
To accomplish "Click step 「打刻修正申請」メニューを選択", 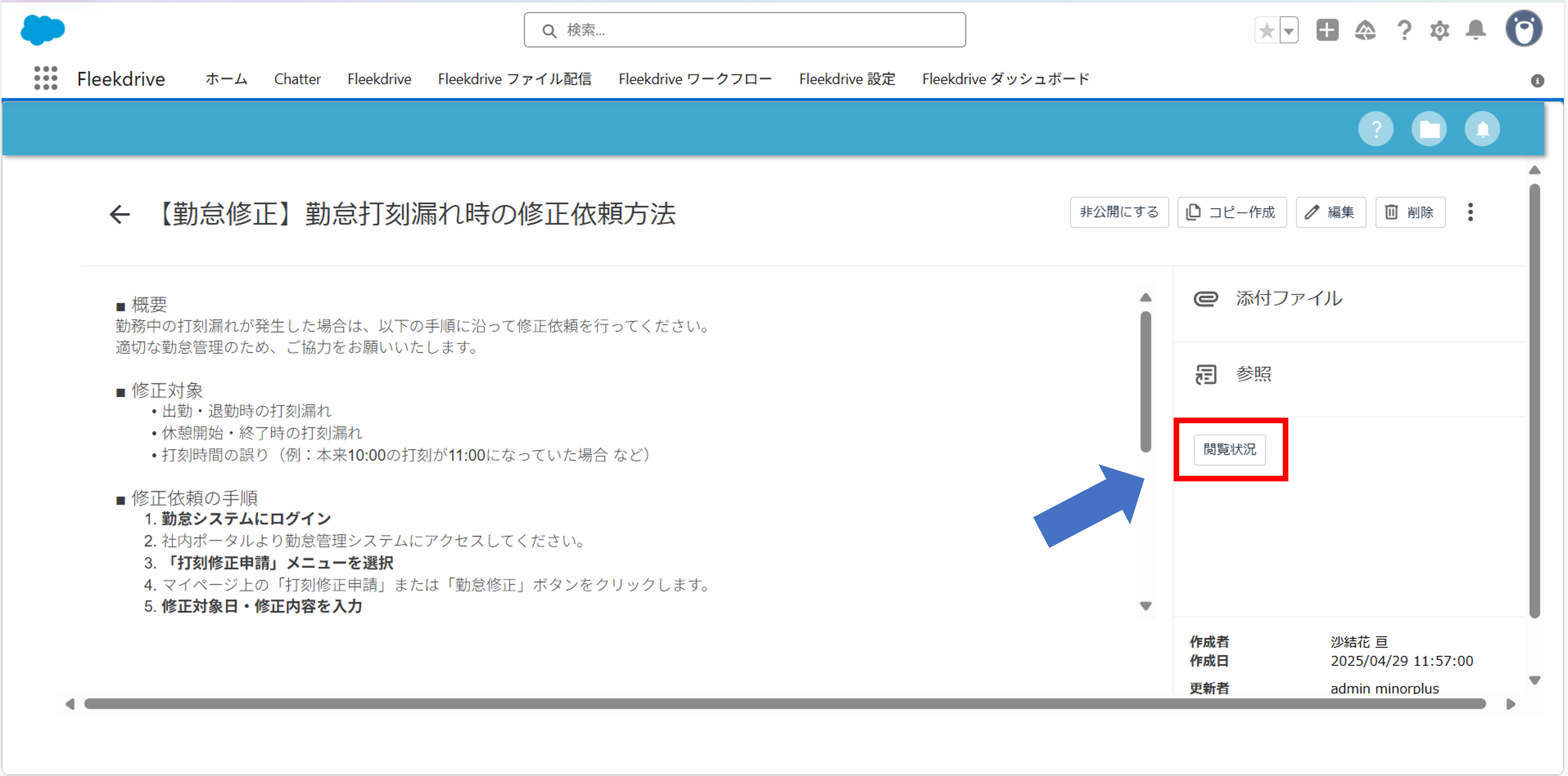I will pos(278,563).
